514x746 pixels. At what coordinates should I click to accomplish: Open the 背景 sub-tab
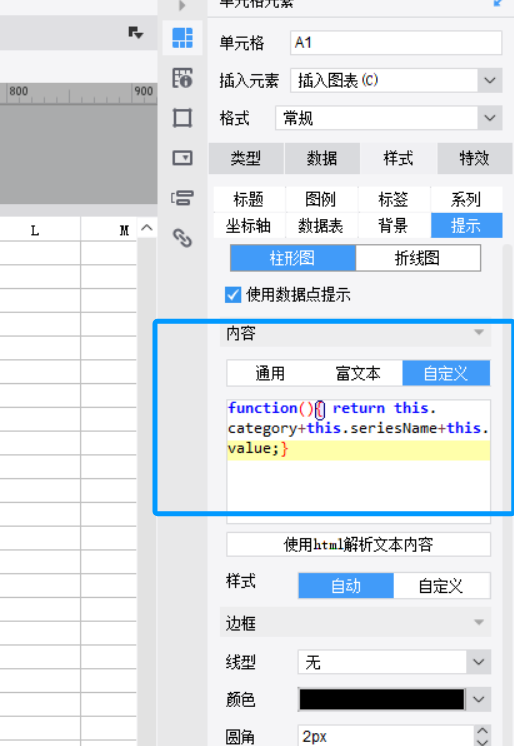[394, 226]
